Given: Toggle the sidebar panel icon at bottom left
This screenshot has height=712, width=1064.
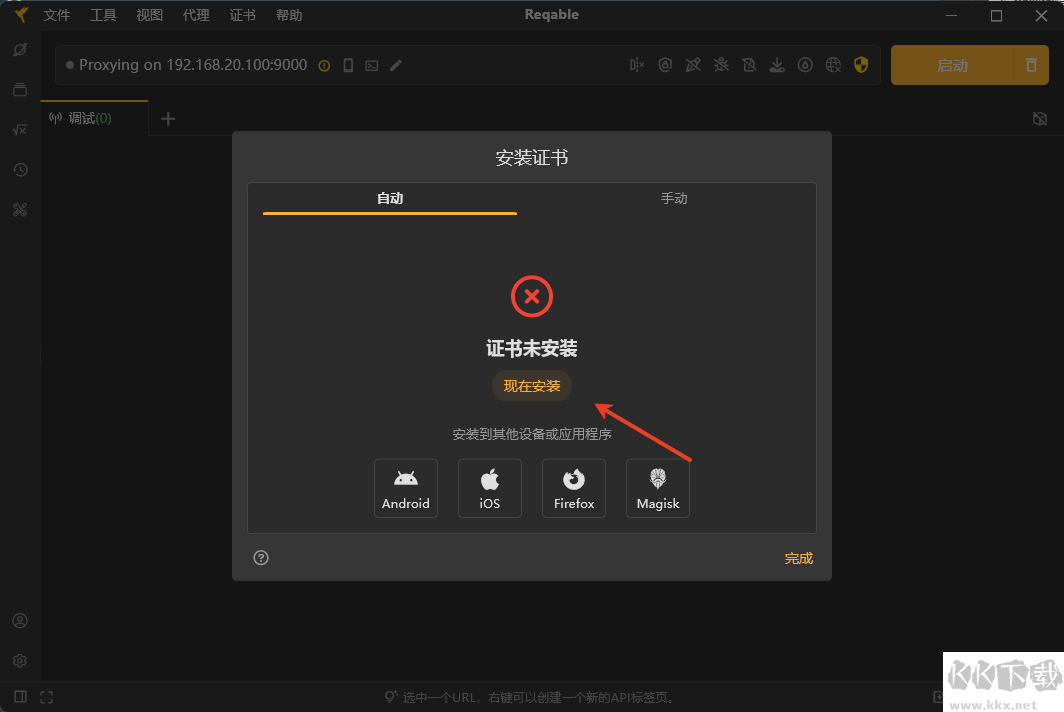Looking at the screenshot, I should (x=20, y=696).
